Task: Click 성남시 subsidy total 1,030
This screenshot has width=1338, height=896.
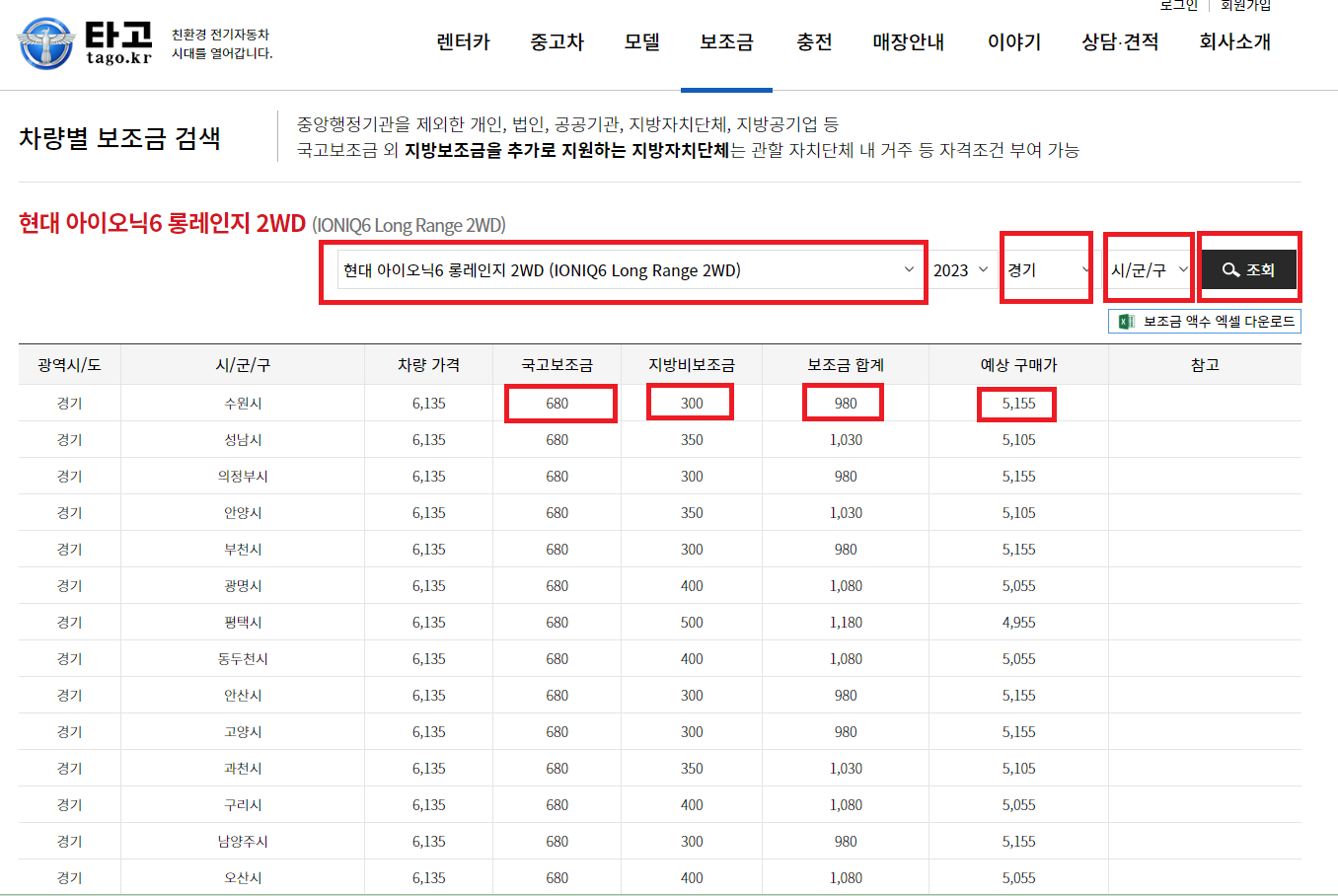Action: click(x=846, y=440)
